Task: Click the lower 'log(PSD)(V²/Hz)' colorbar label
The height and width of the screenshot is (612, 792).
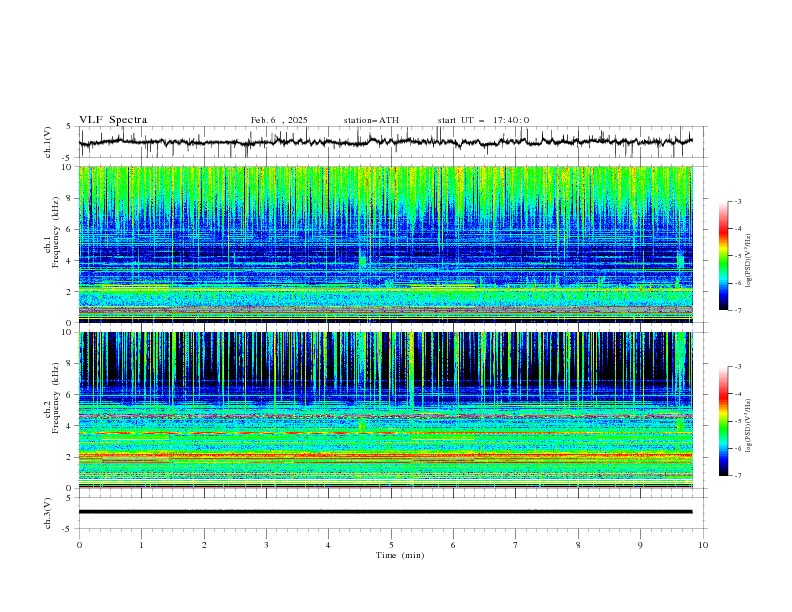Action: coord(749,426)
